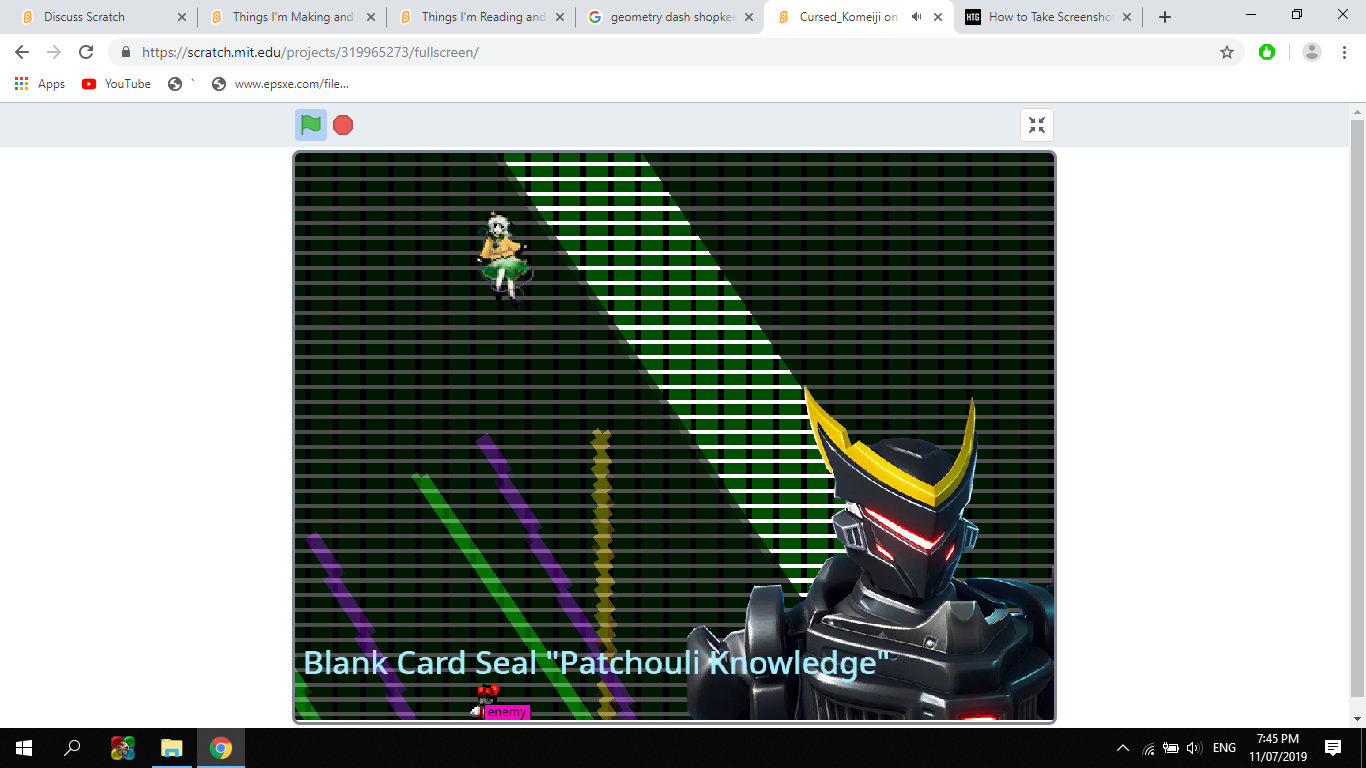Open Chrome three-dot menu
Viewport: 1366px width, 768px height.
(1345, 52)
